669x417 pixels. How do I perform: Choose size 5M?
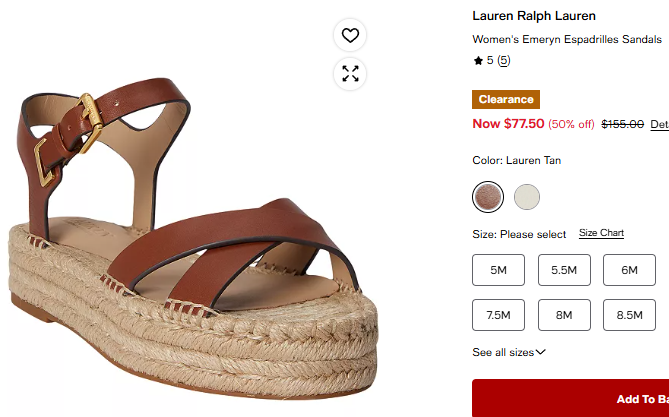(x=498, y=270)
